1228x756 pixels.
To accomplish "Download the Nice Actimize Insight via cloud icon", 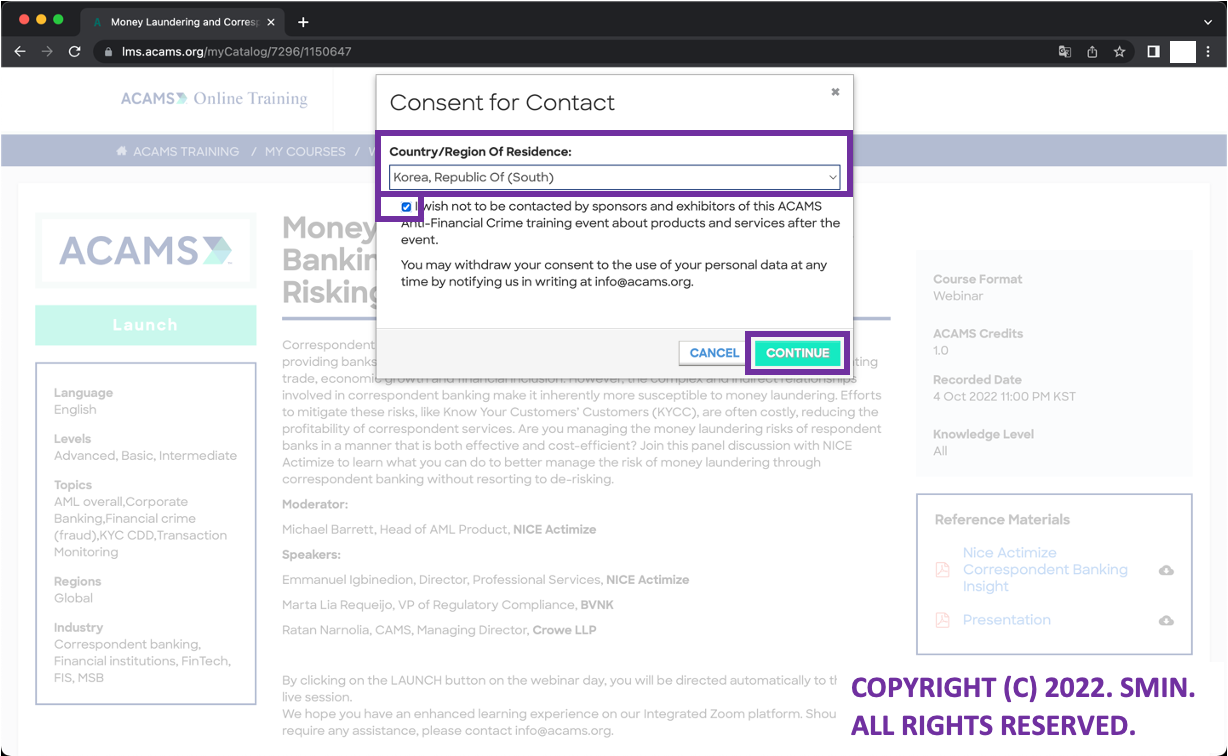I will pyautogui.click(x=1166, y=570).
